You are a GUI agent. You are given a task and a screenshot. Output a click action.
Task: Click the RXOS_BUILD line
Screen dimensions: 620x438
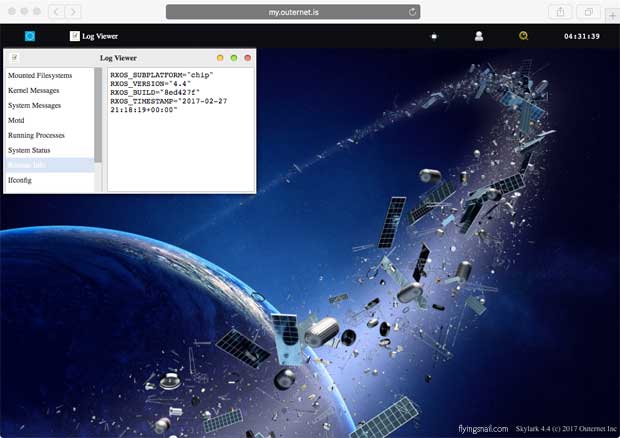coord(155,93)
